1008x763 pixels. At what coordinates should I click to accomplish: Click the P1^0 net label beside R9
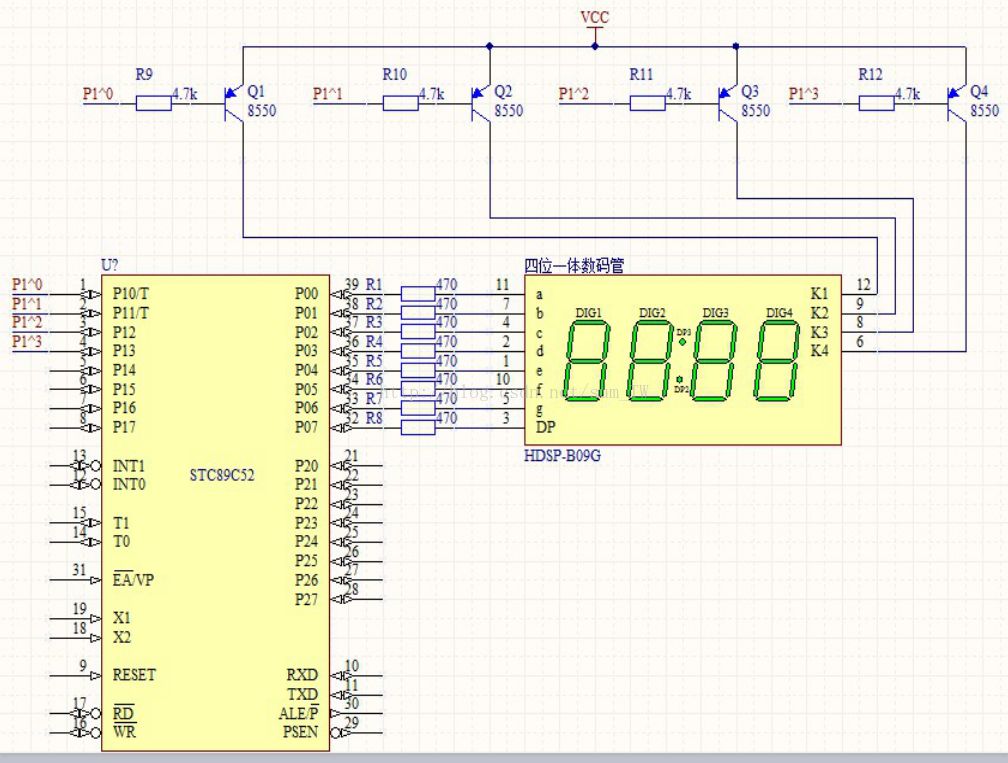(98, 94)
